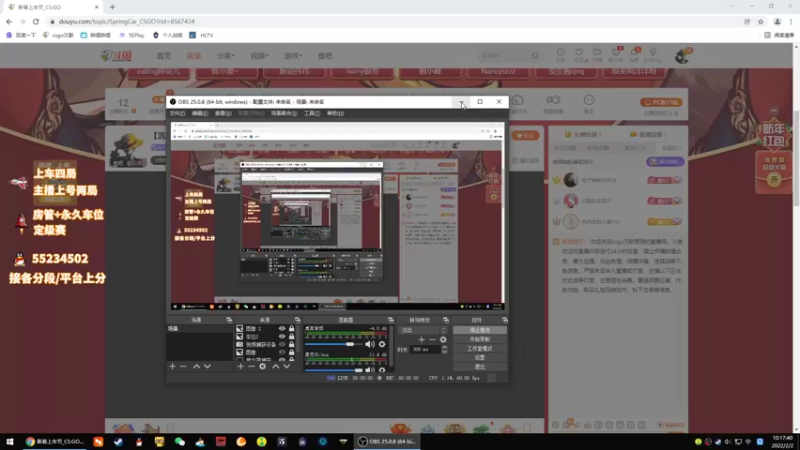Viewport: 800px width, 450px height.
Task: Toggle lock on 车位2 source
Action: pyautogui.click(x=291, y=337)
